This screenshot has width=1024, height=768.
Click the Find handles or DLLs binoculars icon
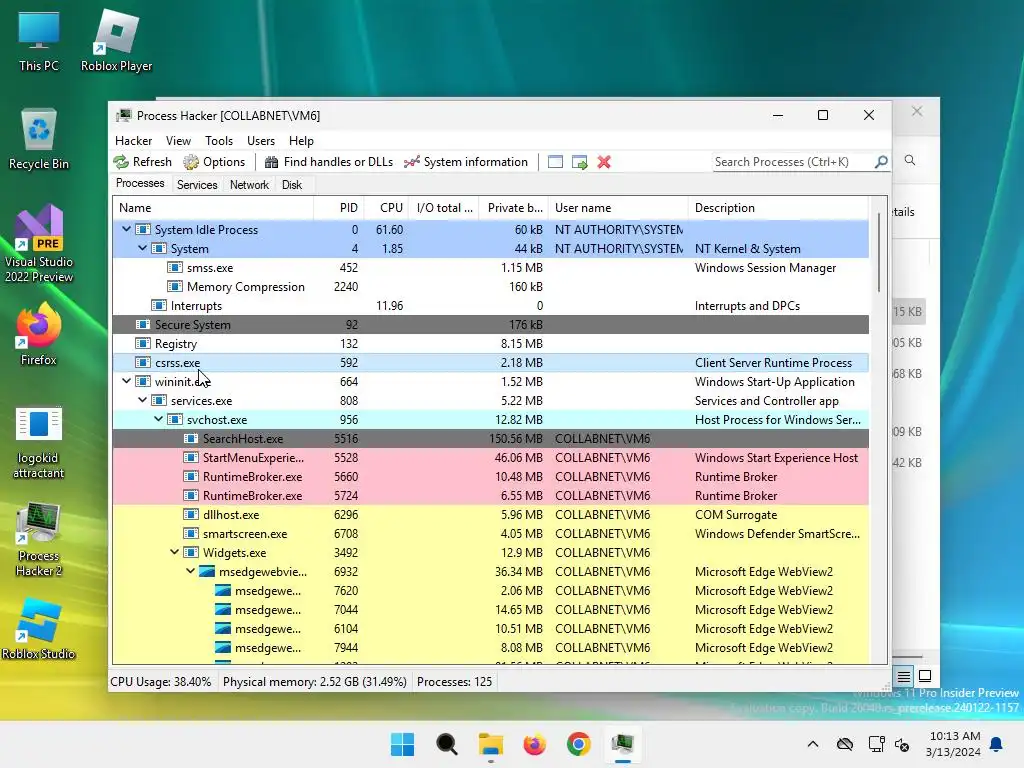click(x=272, y=162)
